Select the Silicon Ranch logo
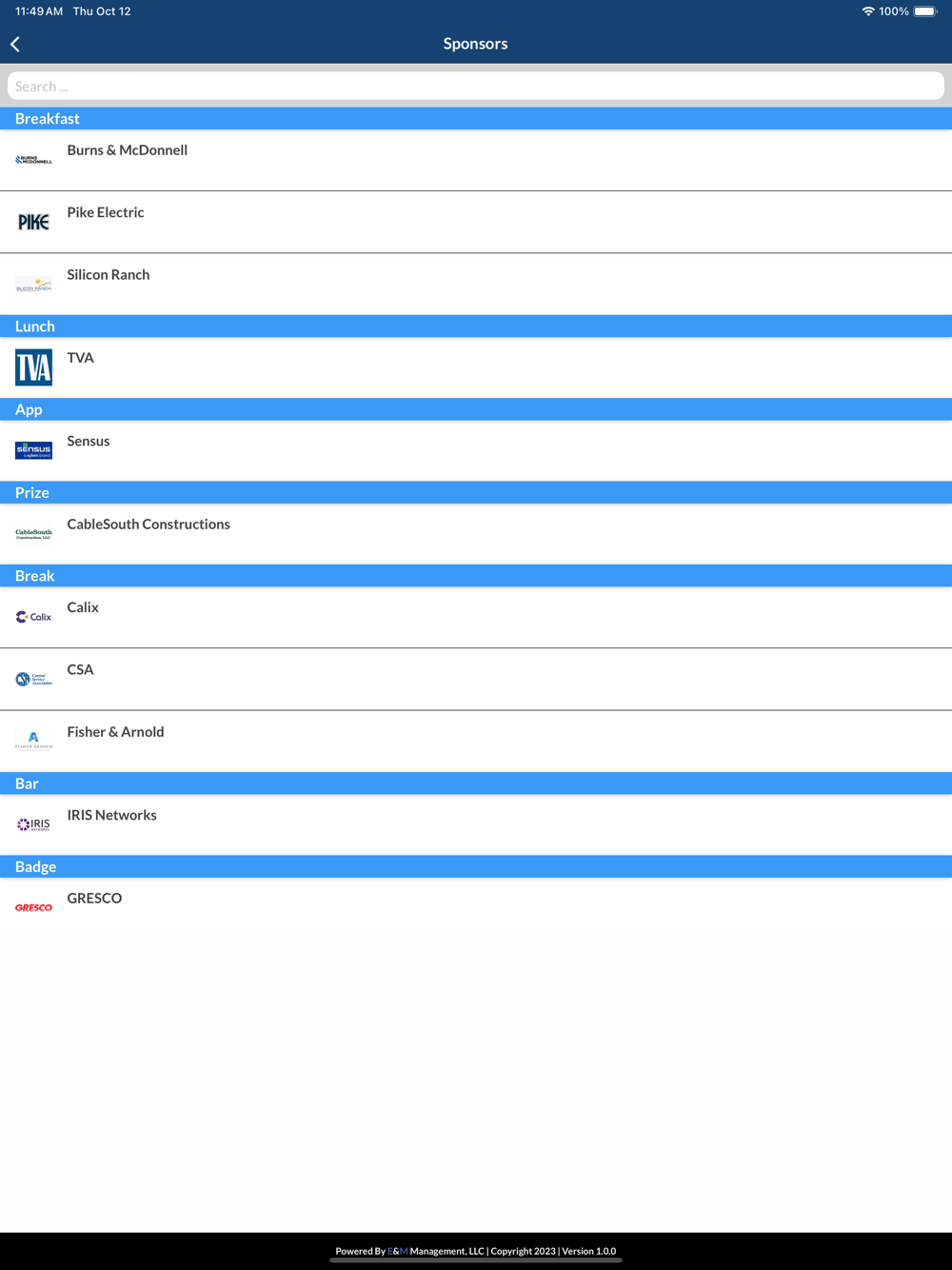Image resolution: width=952 pixels, height=1270 pixels. [x=33, y=284]
